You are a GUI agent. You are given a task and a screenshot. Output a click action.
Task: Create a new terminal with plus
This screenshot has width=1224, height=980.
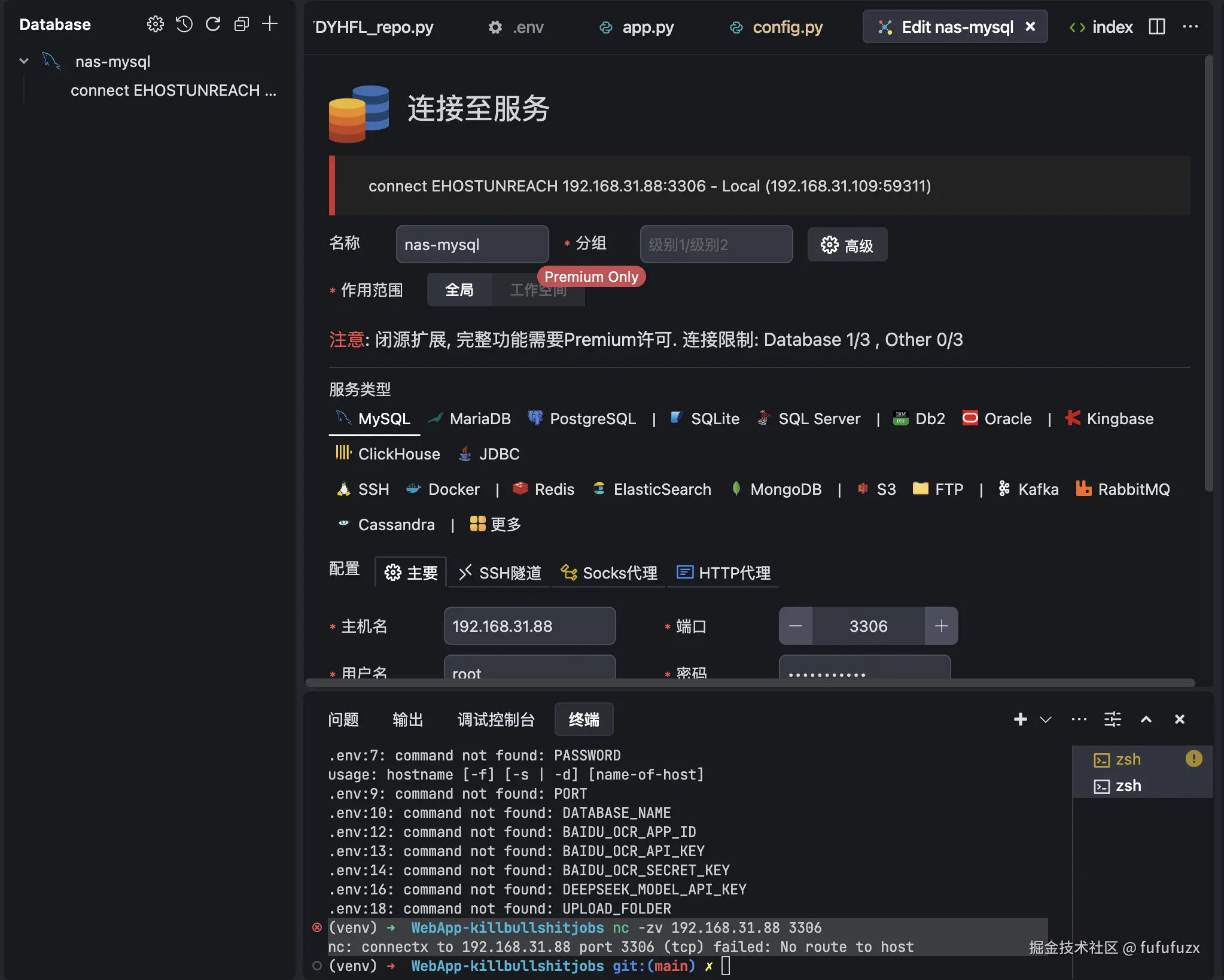(1021, 719)
